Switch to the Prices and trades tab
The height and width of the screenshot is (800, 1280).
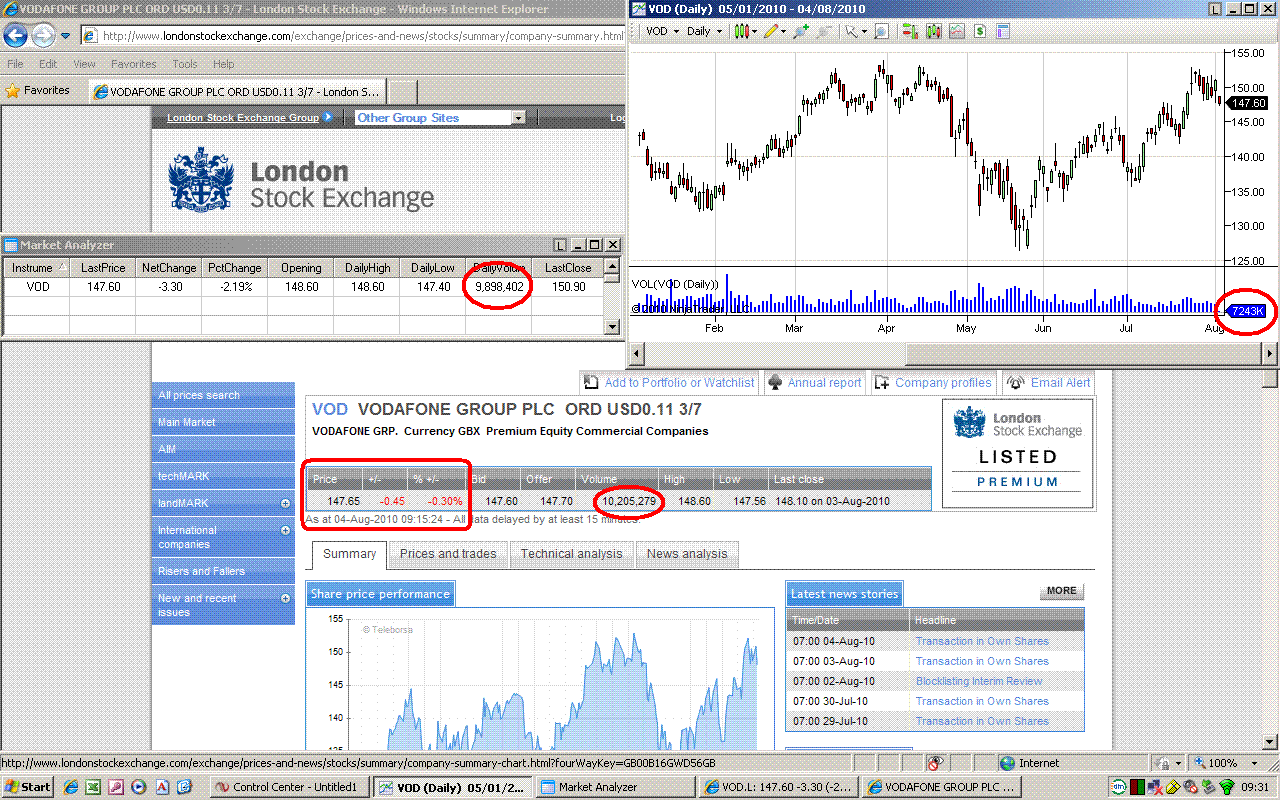coord(448,554)
